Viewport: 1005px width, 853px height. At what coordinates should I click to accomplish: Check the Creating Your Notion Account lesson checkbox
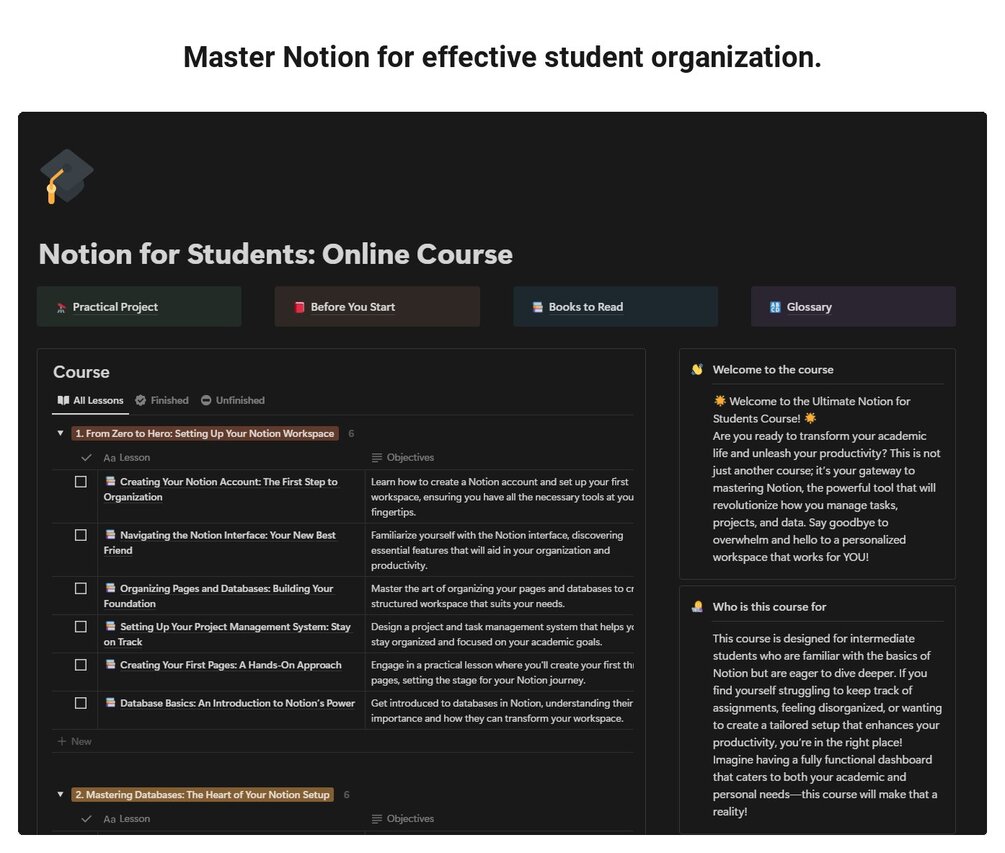point(81,481)
